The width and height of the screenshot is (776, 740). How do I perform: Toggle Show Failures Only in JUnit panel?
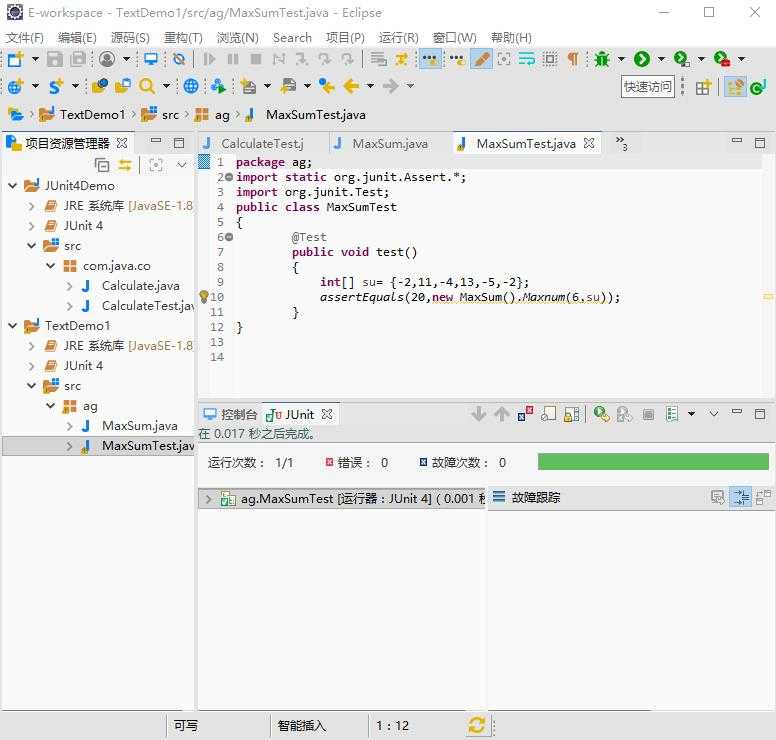coord(525,414)
